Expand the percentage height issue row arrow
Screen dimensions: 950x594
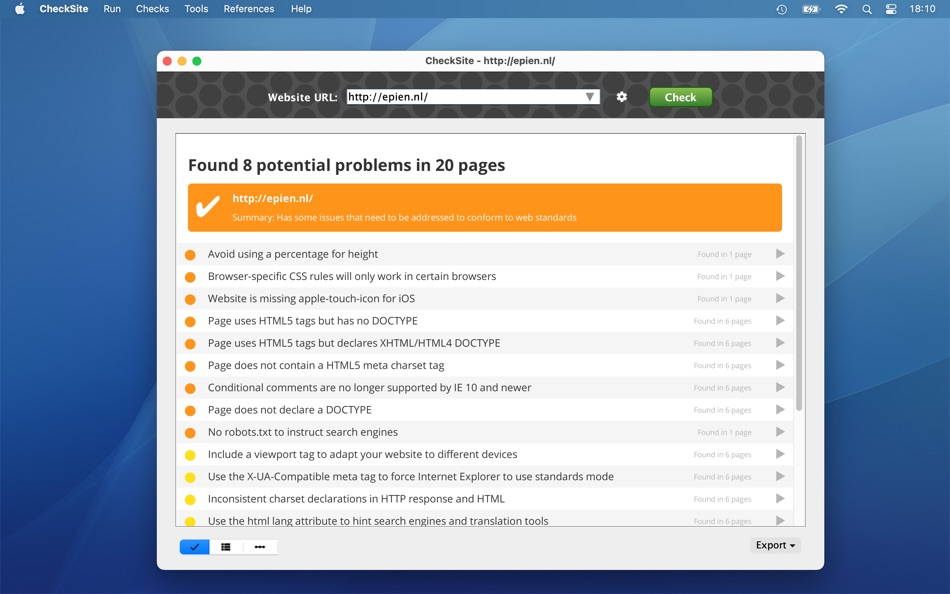click(780, 254)
